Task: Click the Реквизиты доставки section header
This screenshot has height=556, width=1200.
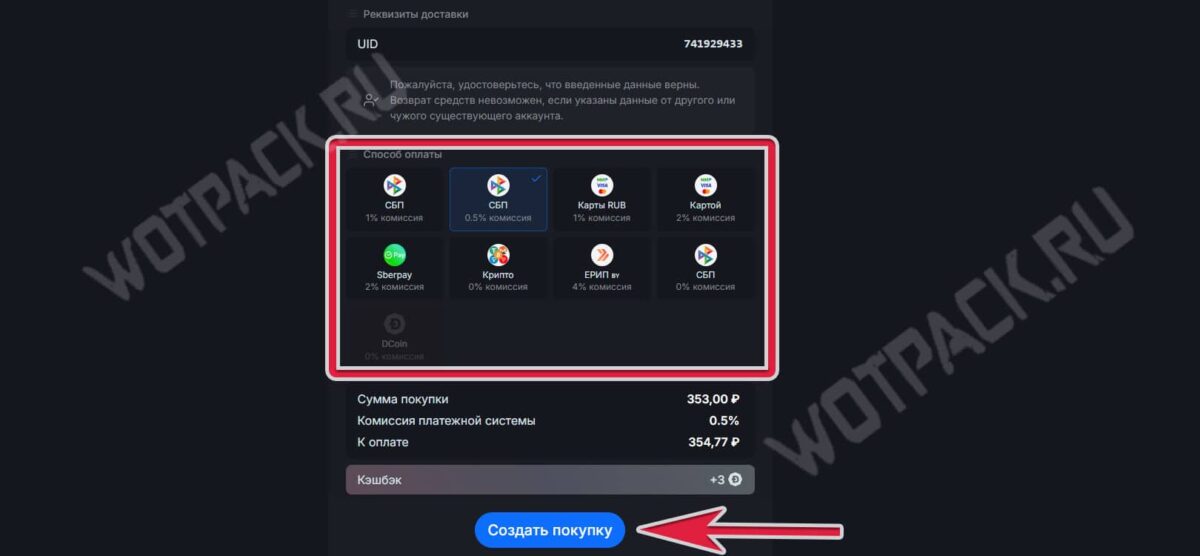Action: 415,14
